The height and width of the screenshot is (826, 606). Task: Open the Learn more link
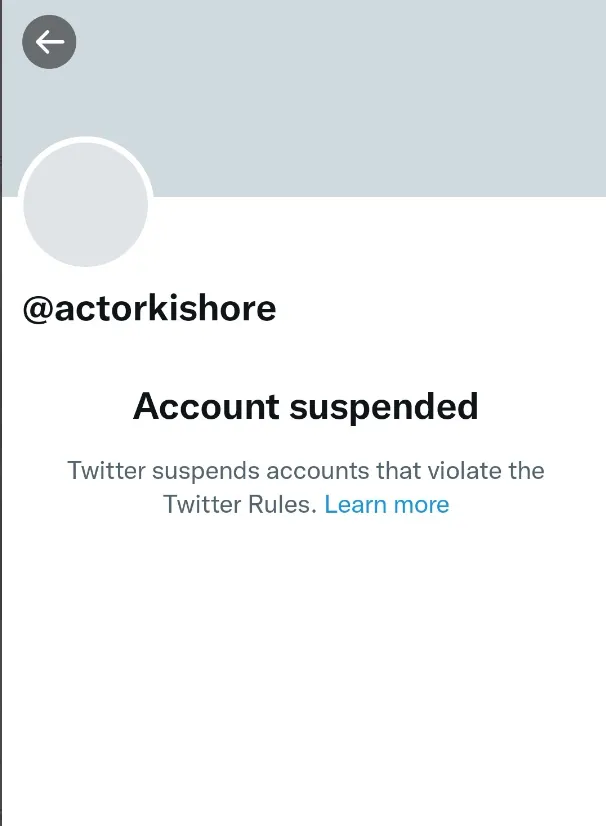tap(387, 505)
